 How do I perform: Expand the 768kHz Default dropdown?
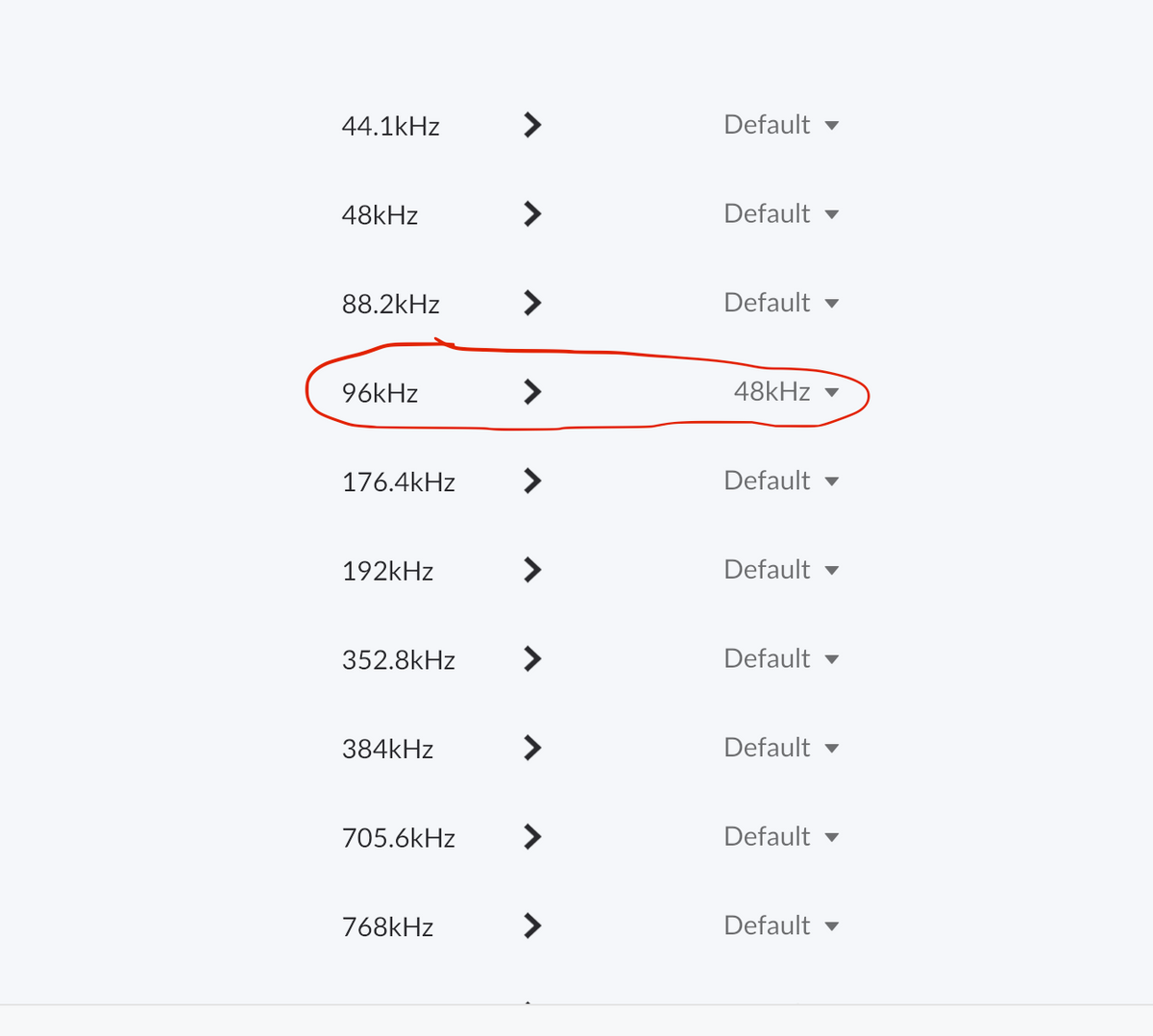click(x=781, y=925)
